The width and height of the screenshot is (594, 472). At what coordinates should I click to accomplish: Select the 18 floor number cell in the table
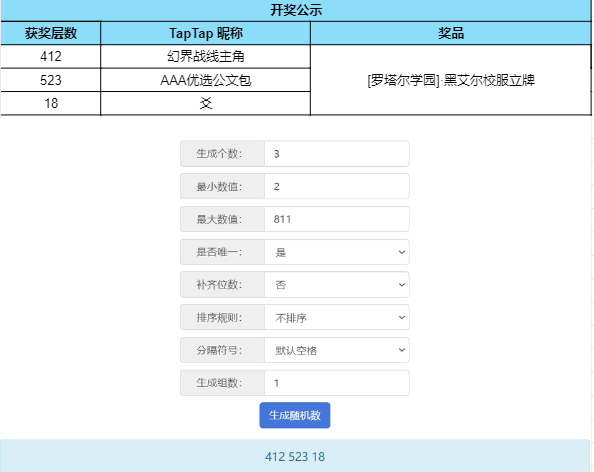click(x=51, y=103)
